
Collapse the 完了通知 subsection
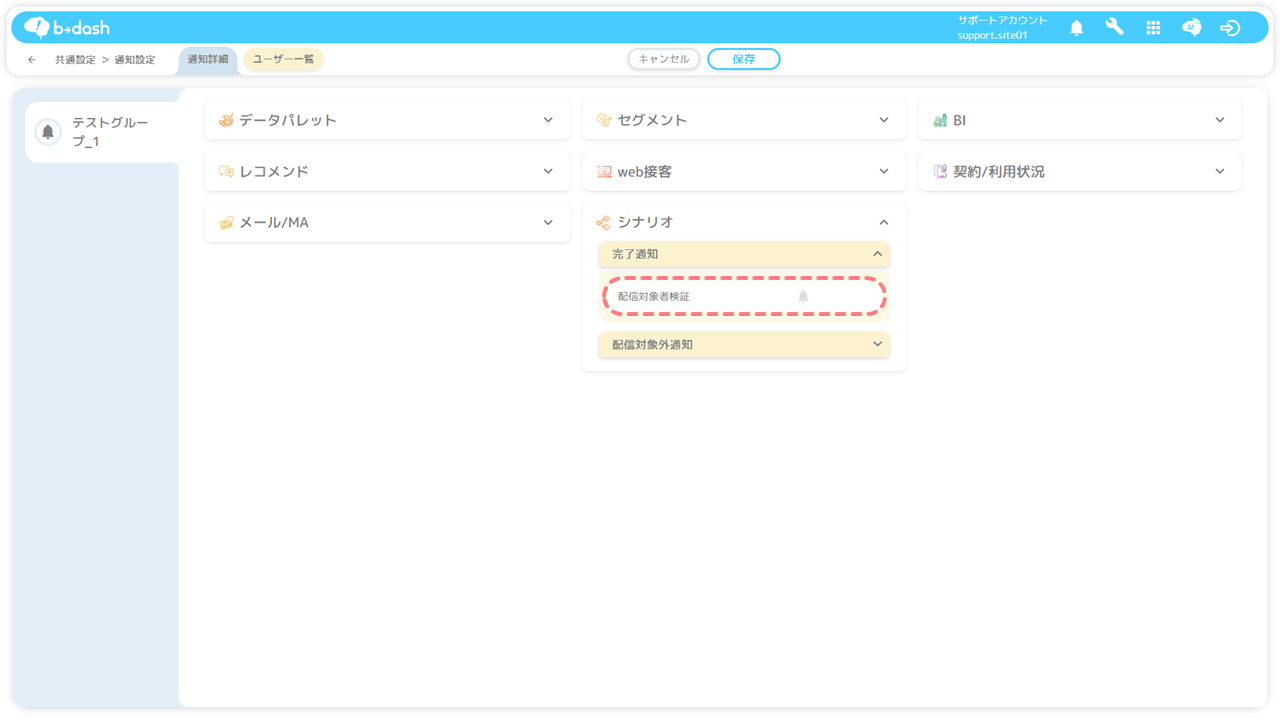(x=877, y=254)
